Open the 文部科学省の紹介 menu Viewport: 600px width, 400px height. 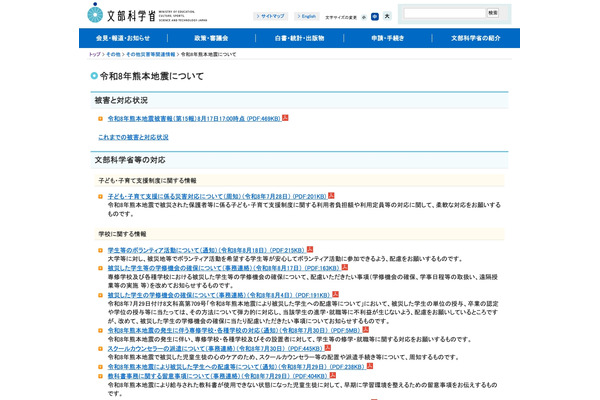pyautogui.click(x=476, y=38)
